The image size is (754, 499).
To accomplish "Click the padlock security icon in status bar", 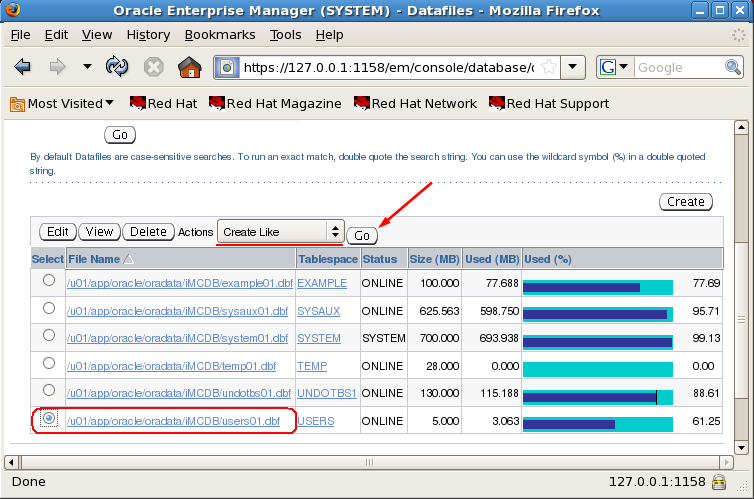I will [719, 482].
